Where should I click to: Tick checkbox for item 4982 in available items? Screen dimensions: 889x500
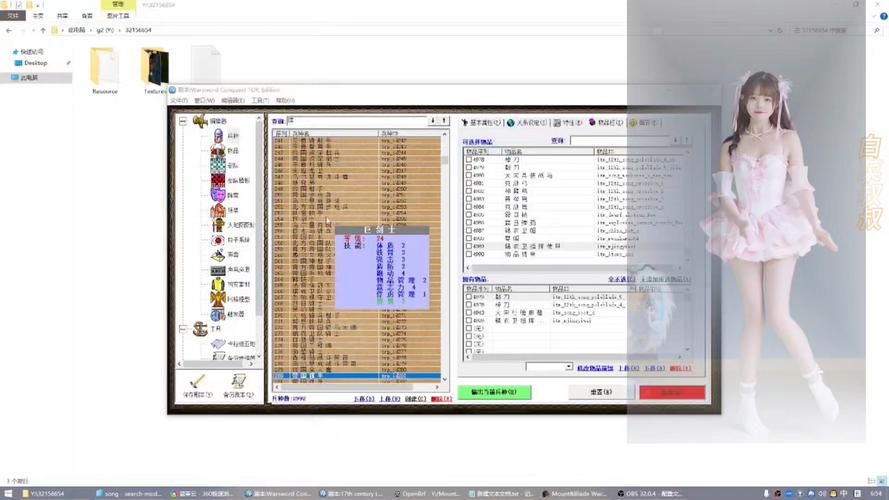coord(468,192)
